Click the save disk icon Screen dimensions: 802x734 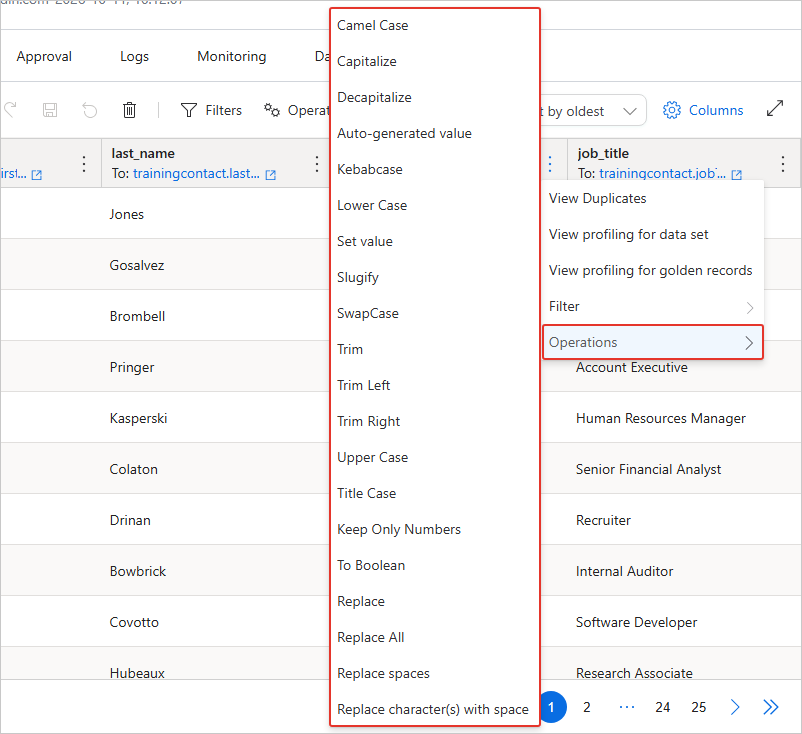[50, 110]
